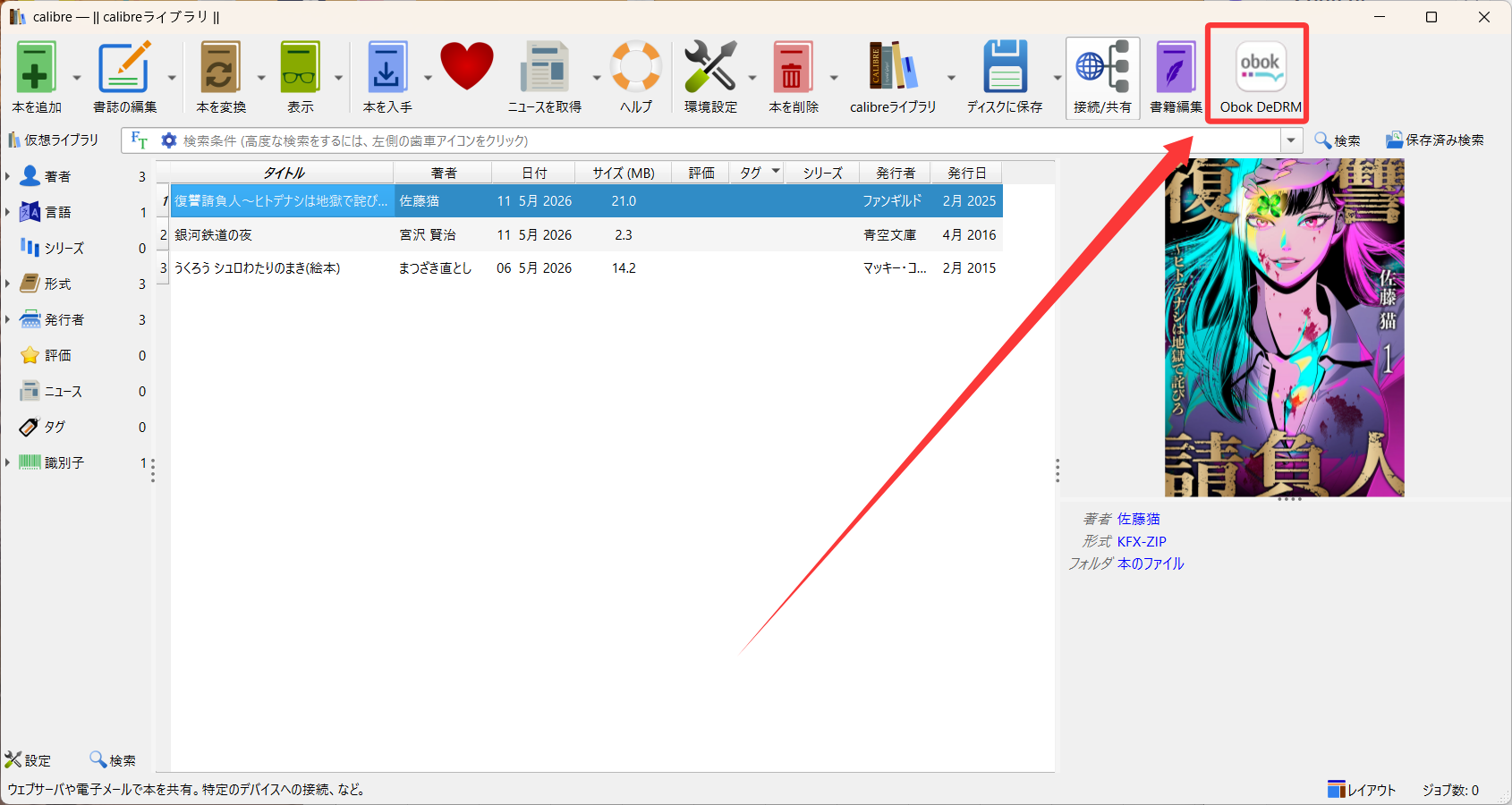Click the 本を追加 (Add books) icon
This screenshot has width=1512, height=805.
tap(37, 67)
